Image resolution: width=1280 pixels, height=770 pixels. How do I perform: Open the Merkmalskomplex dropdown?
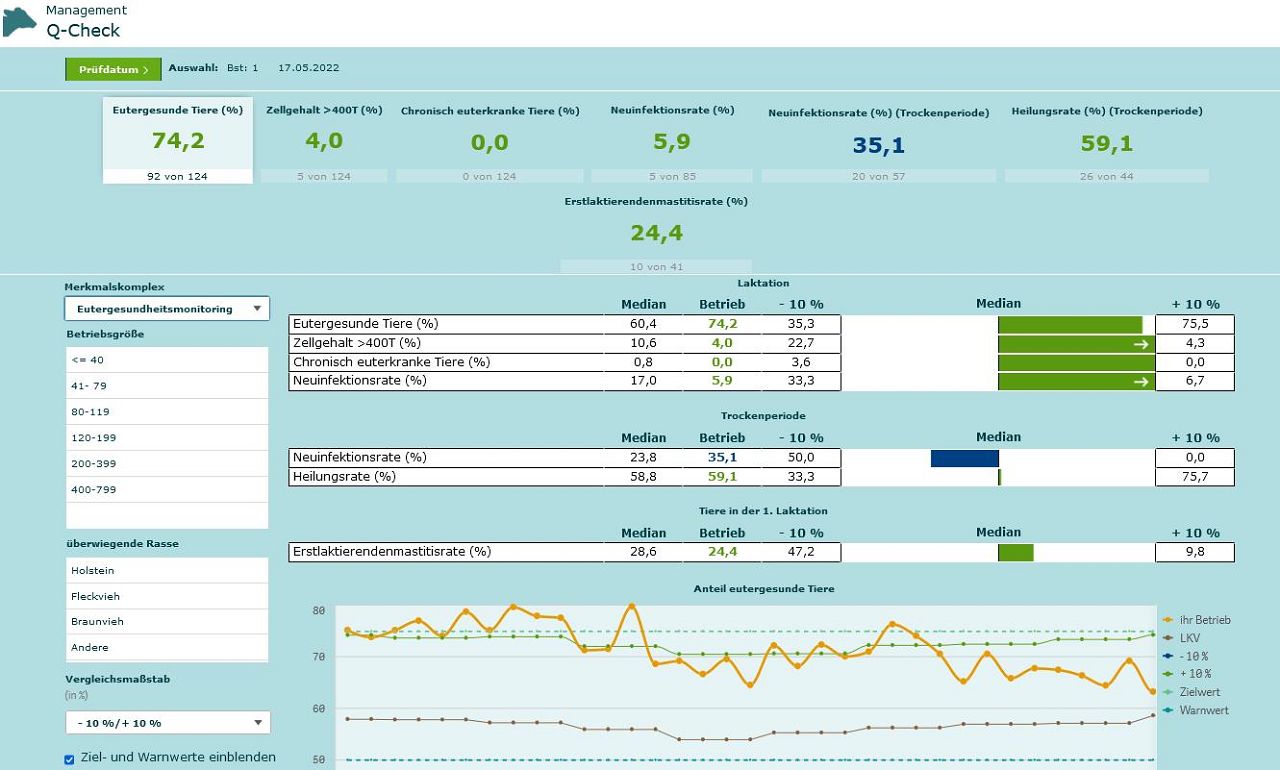coord(167,309)
